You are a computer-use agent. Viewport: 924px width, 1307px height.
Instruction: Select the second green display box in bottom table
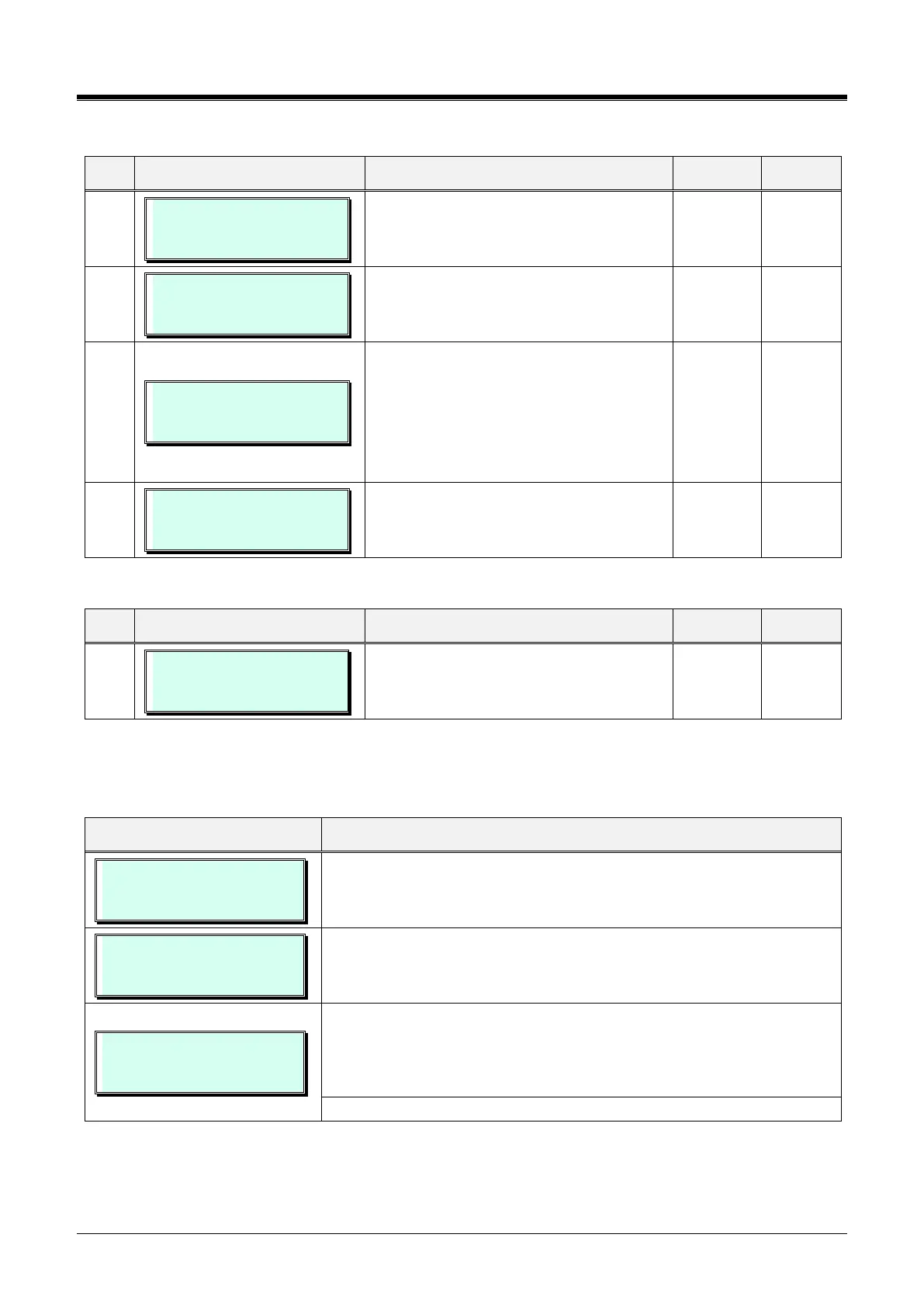(x=200, y=965)
